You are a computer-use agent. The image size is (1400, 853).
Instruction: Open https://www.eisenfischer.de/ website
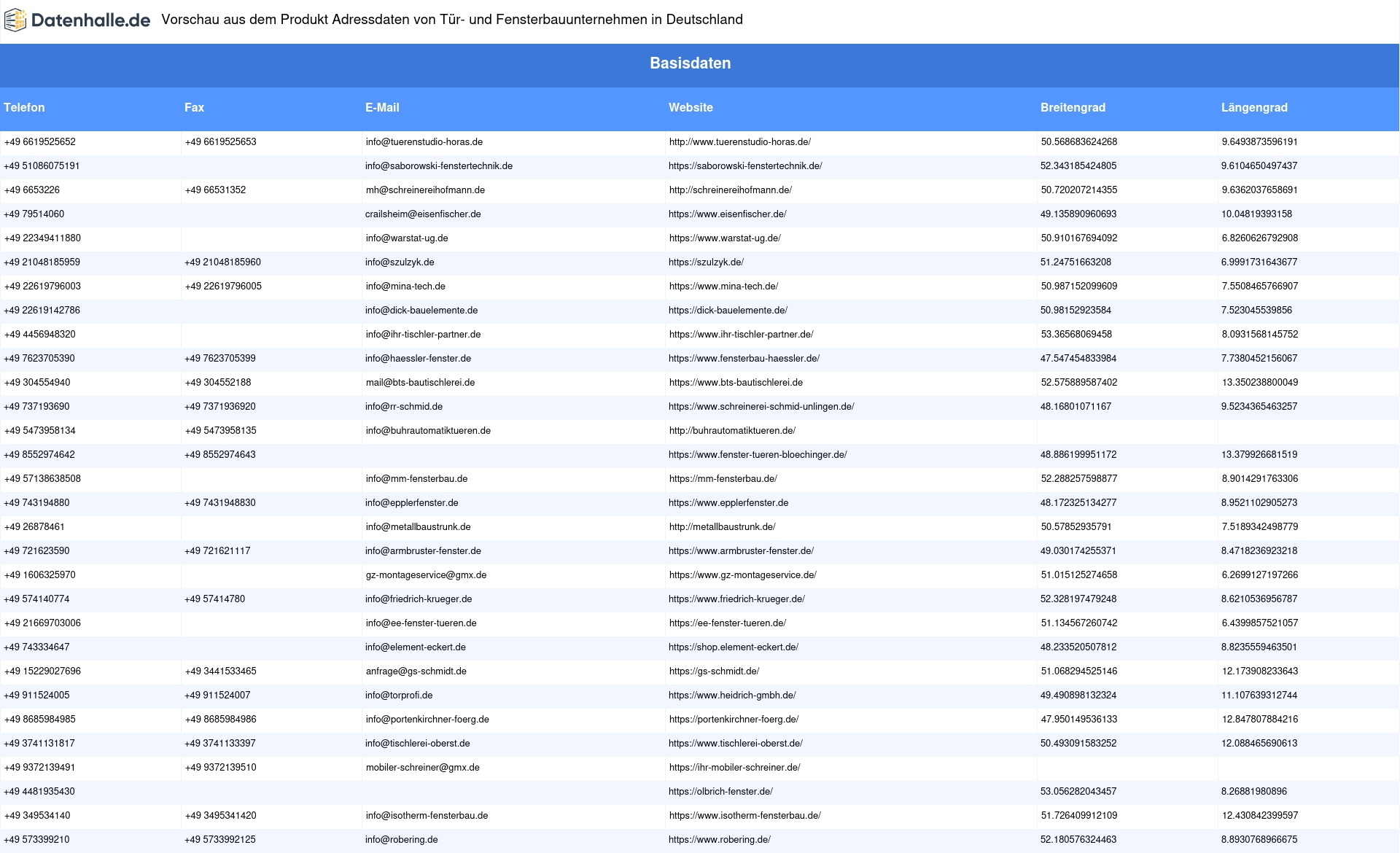point(727,214)
